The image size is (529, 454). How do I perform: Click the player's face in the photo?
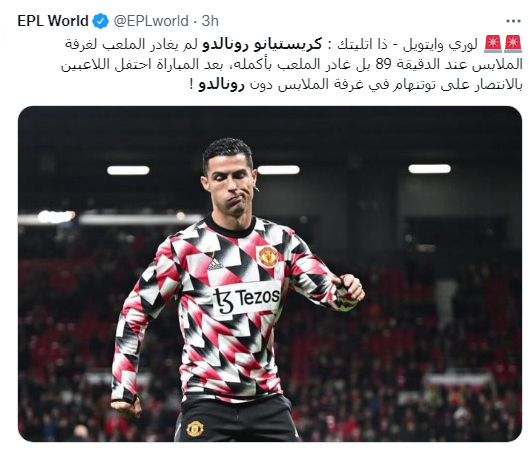coord(230,185)
